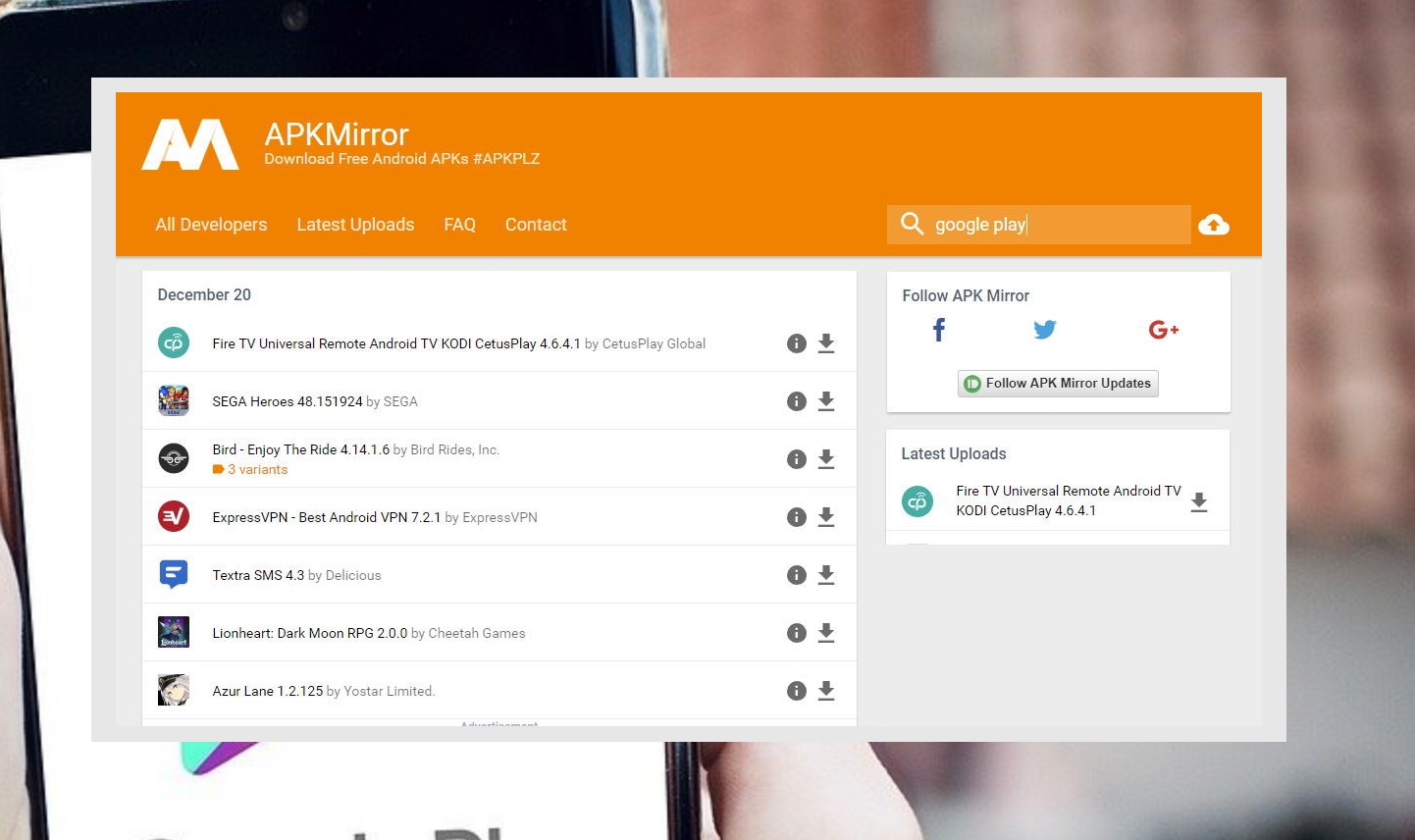
Task: Click the Textra SMS app icon
Action: tap(174, 574)
